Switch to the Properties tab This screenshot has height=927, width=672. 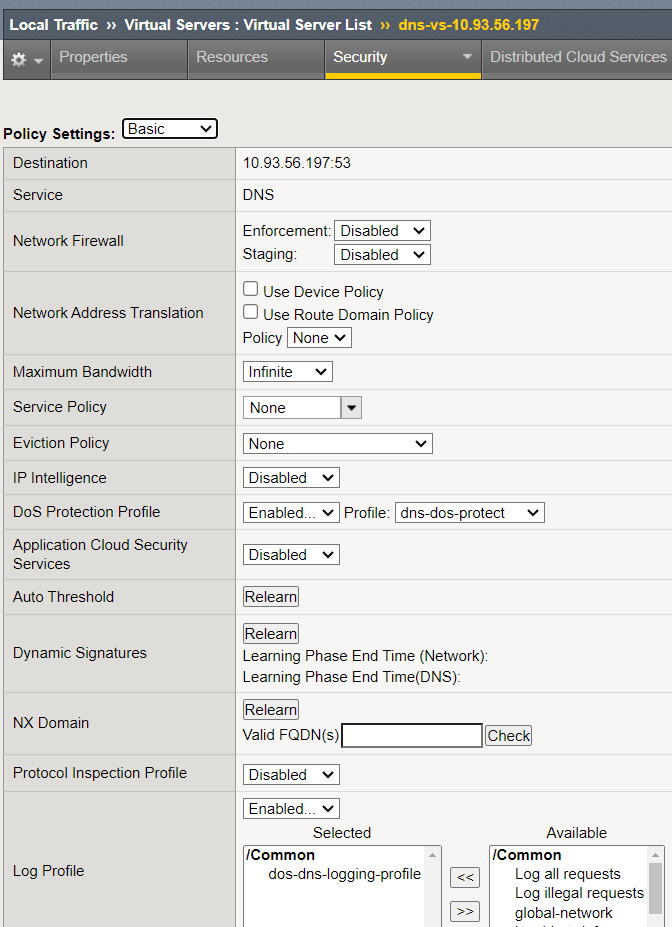coord(93,58)
